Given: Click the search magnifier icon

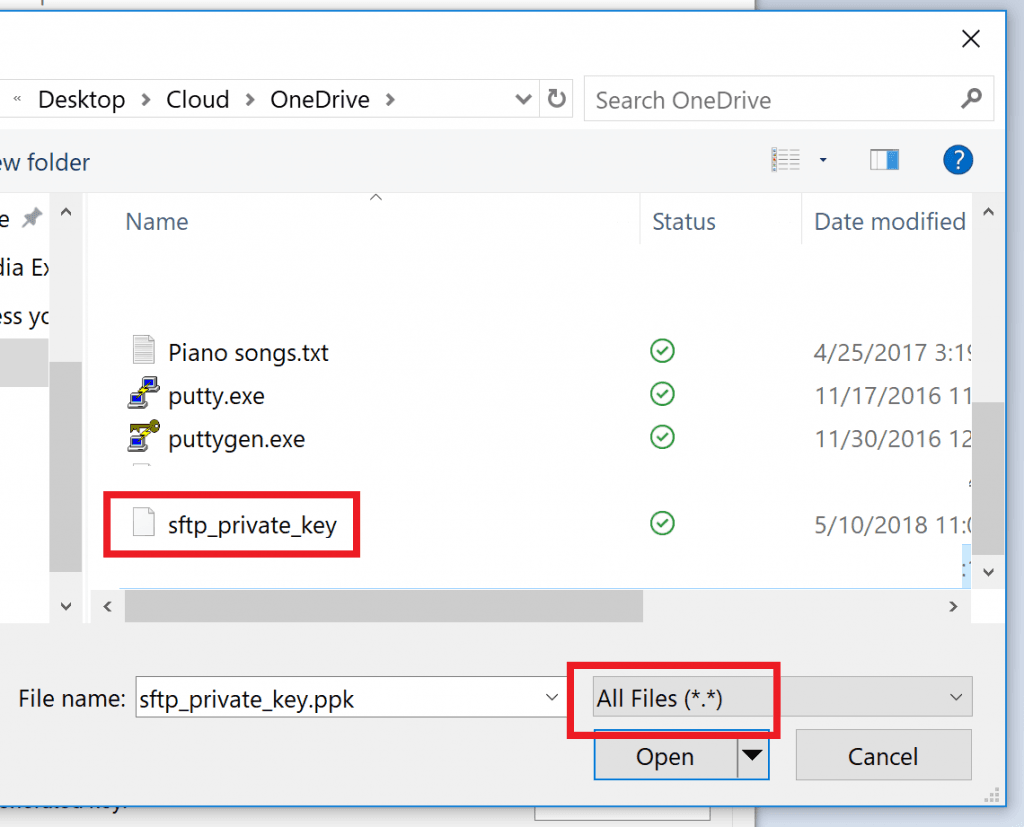Looking at the screenshot, I should 970,99.
